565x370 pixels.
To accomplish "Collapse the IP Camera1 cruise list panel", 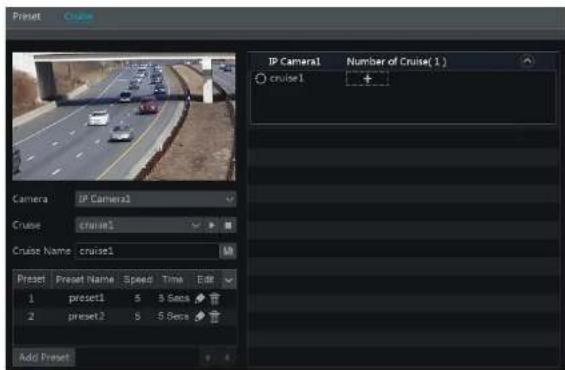I will point(527,61).
